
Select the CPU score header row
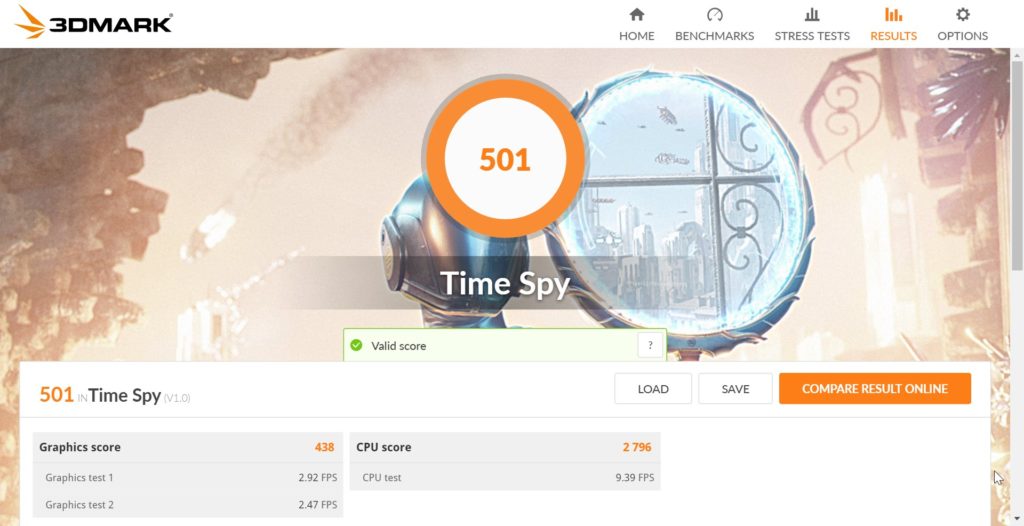[505, 448]
